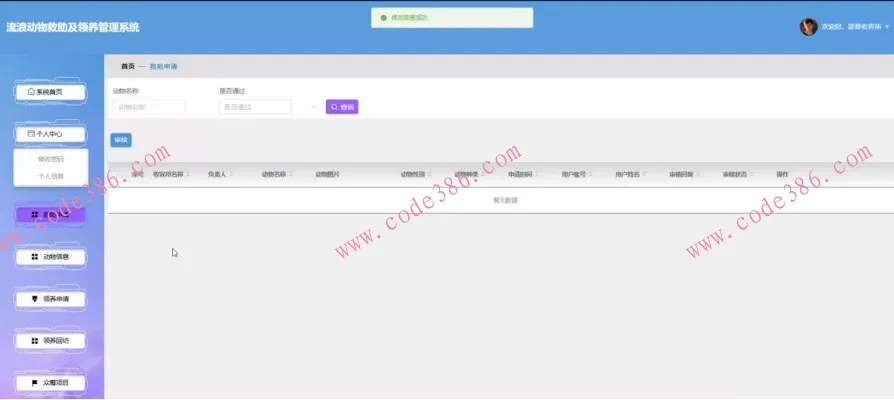
Task: Open 系统首页 in the sidebar
Action: [x=50, y=92]
